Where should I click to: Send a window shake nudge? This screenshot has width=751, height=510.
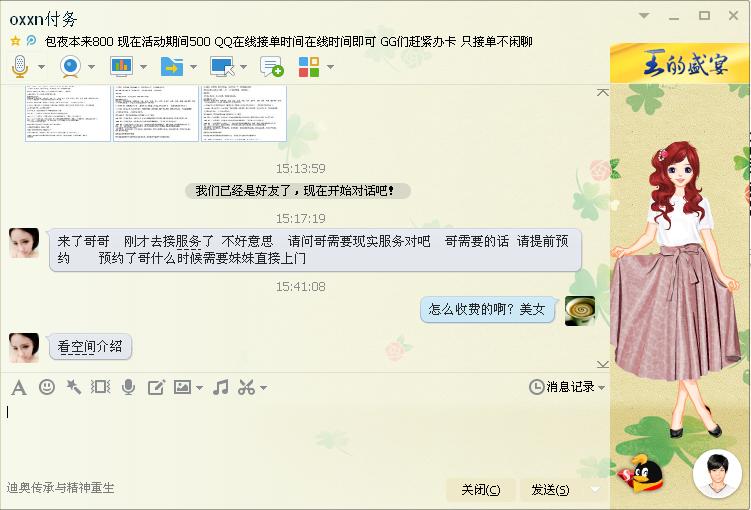click(101, 386)
